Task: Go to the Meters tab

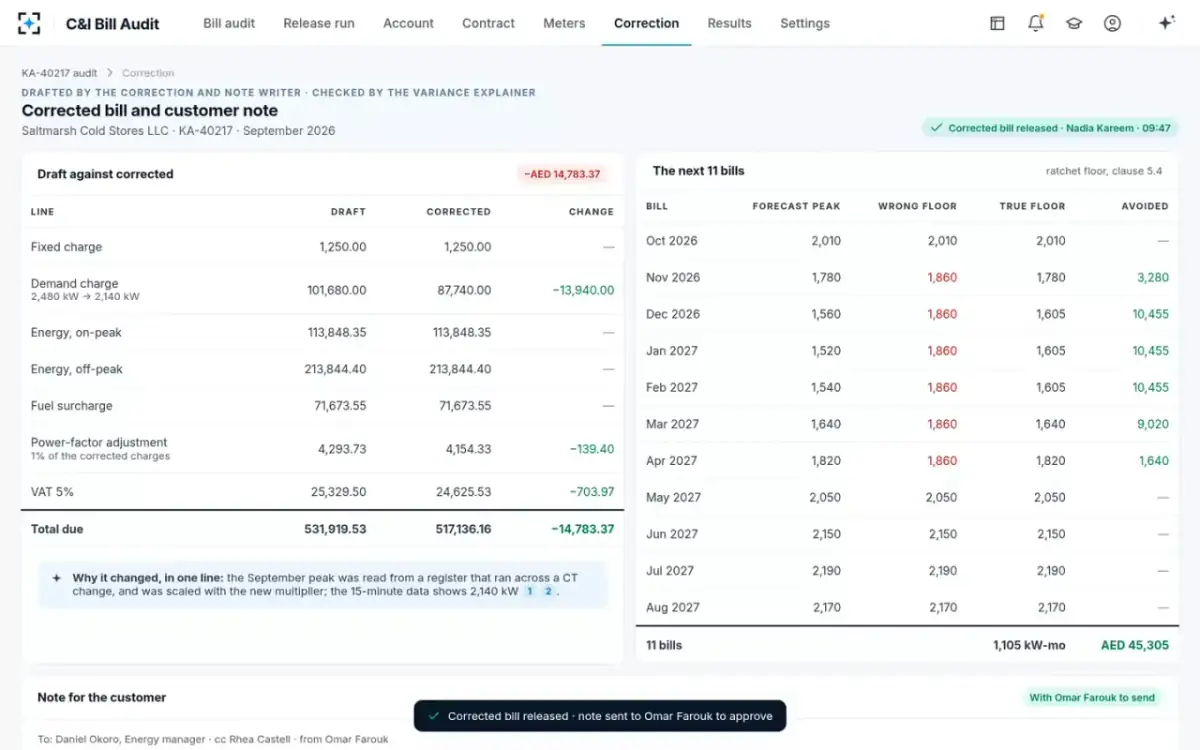Action: pyautogui.click(x=564, y=23)
